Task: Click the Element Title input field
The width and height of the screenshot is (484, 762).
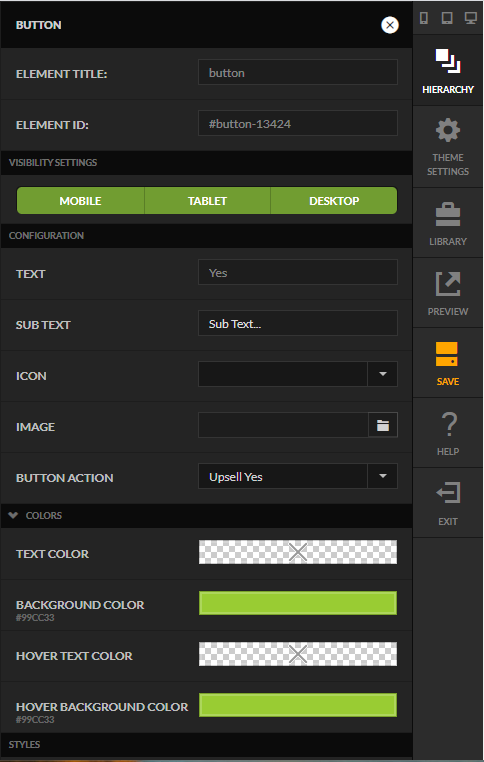Action: pos(298,72)
